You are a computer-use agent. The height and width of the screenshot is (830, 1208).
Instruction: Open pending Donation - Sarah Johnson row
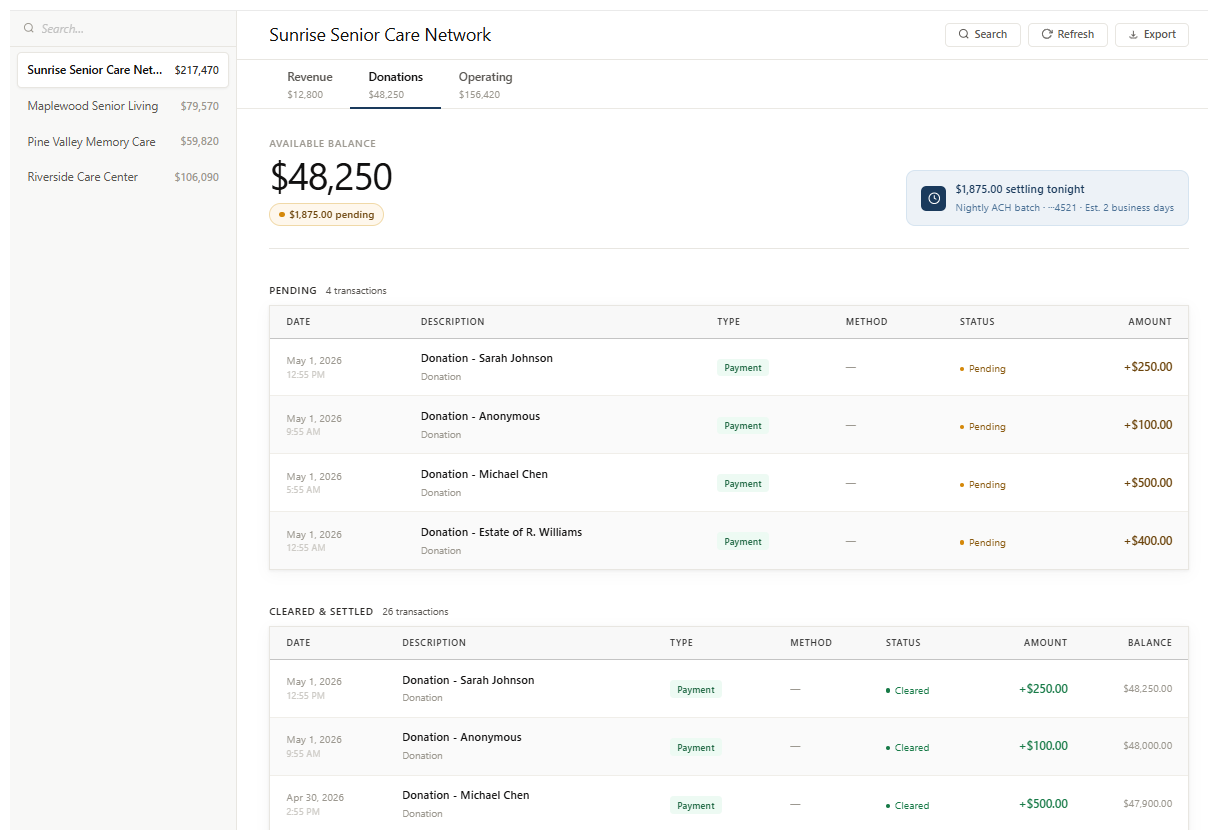[728, 367]
